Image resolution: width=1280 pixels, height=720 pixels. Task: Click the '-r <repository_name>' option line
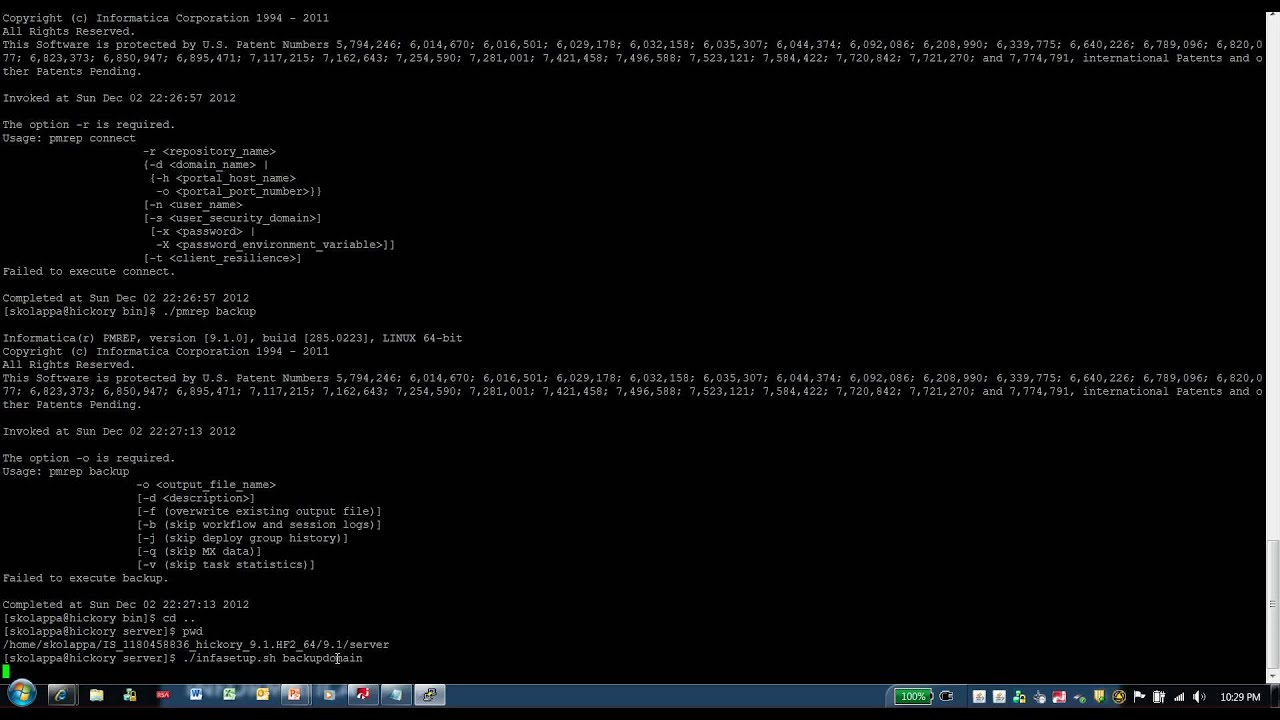(209, 151)
